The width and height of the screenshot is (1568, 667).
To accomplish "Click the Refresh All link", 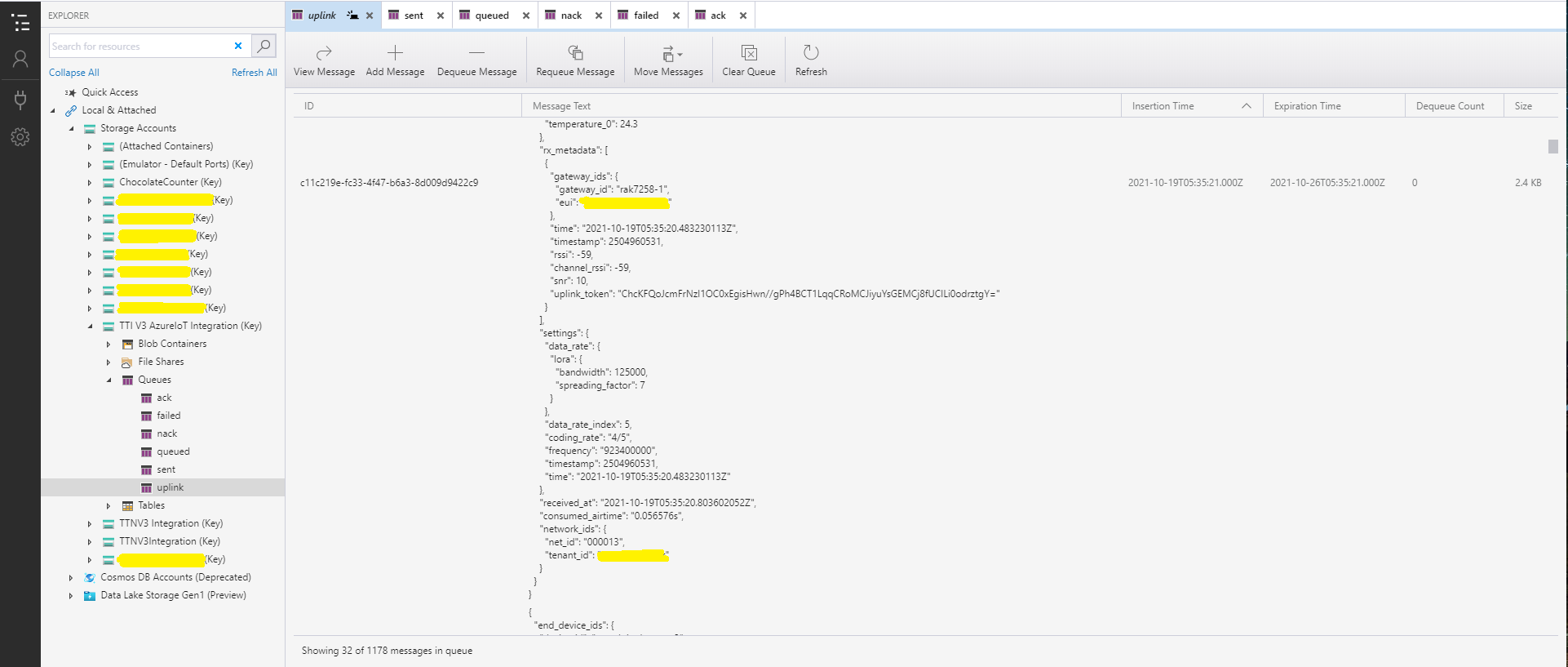I will click(254, 73).
